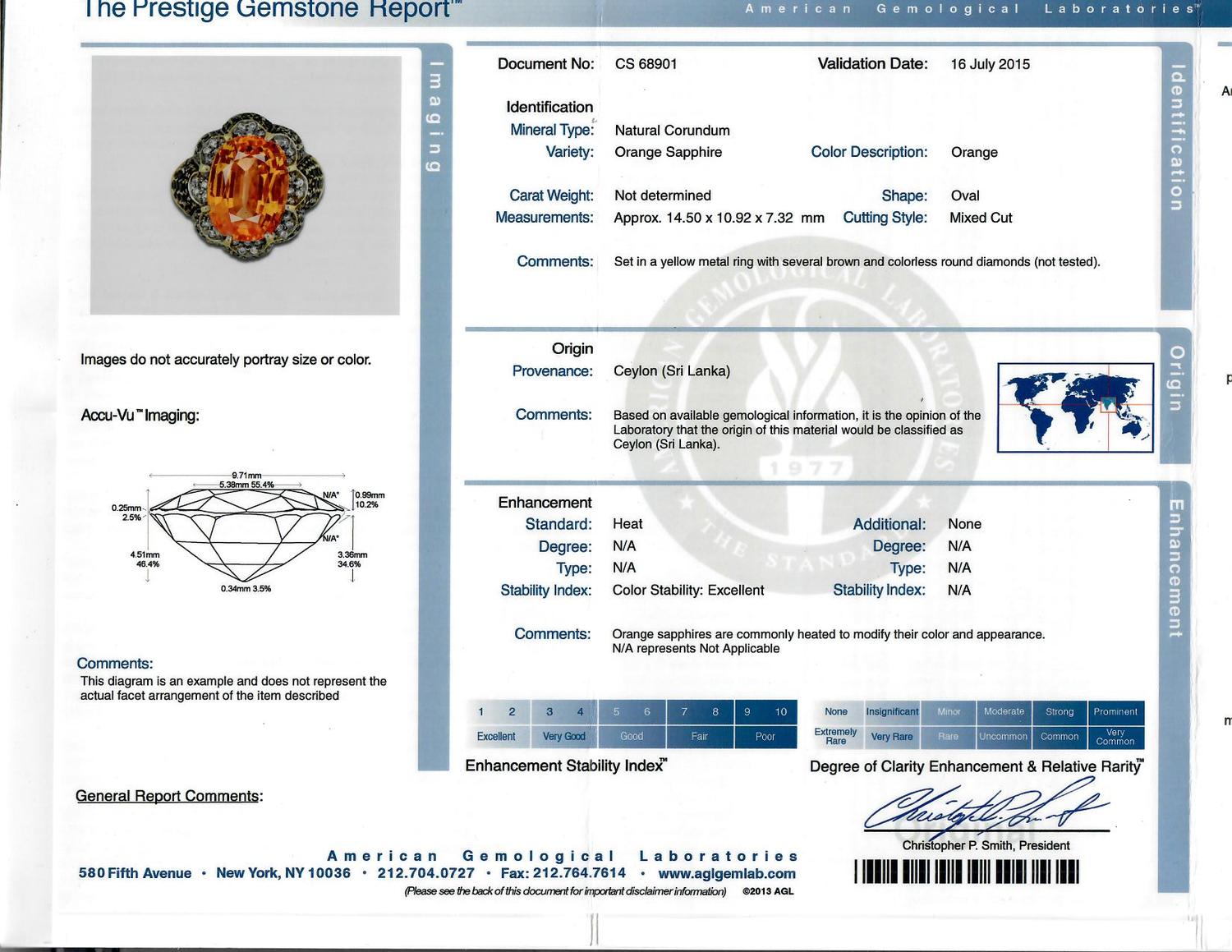Click the General Report Comments heading
The image size is (1232, 952).
click(x=169, y=796)
